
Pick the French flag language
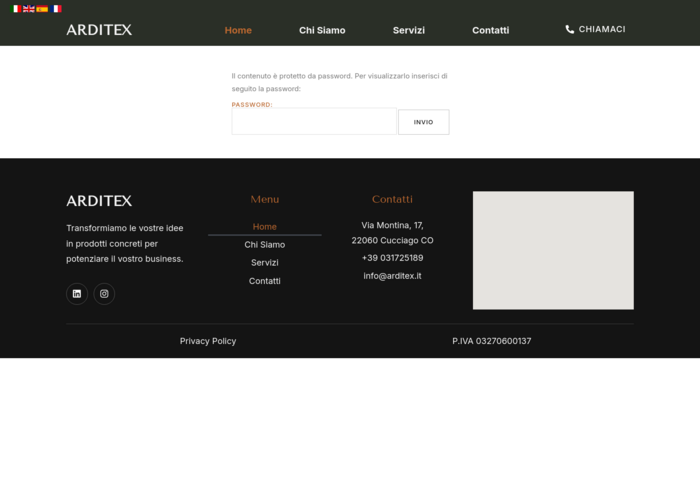tap(56, 9)
